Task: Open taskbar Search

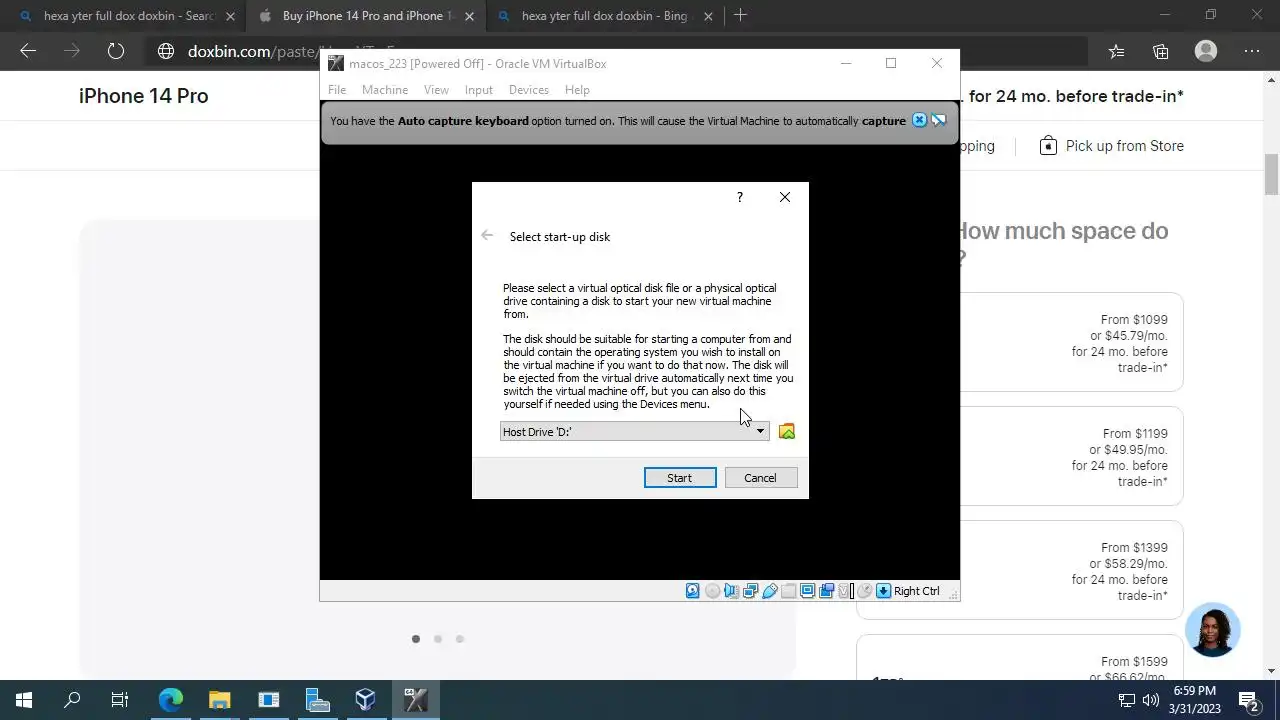Action: coord(72,700)
